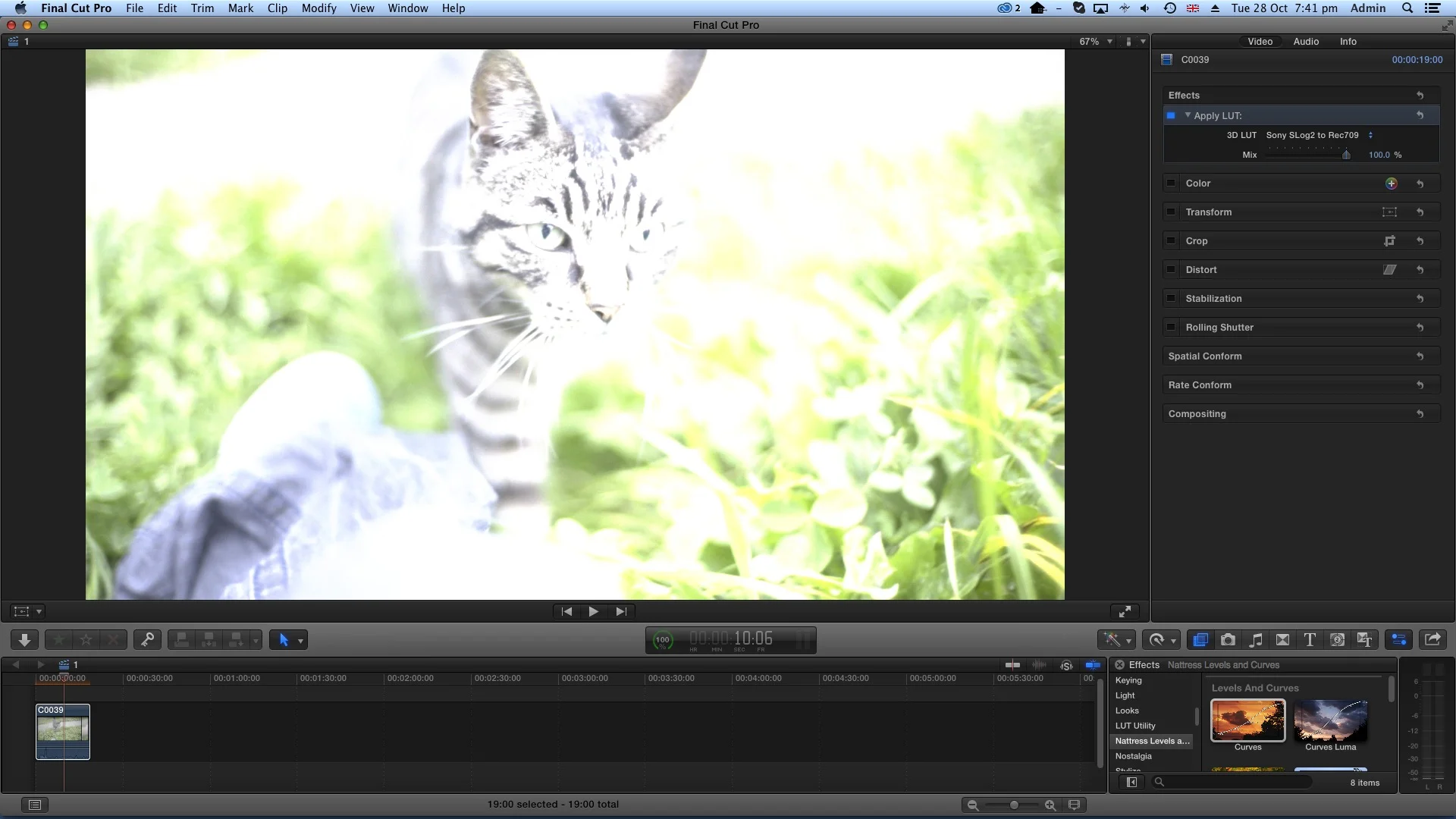Open the Generators browser icon
Screen dimensions: 1456x819
[1337, 640]
